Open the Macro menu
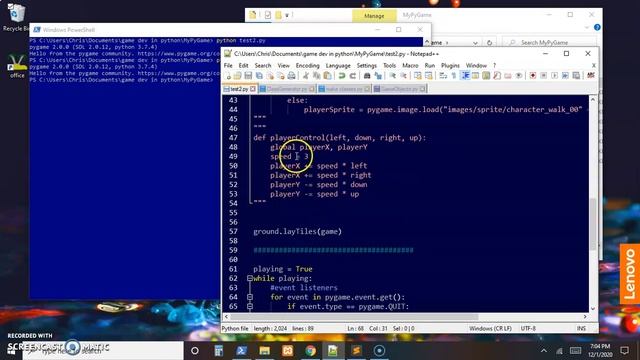The width and height of the screenshot is (640, 360). [x=410, y=65]
